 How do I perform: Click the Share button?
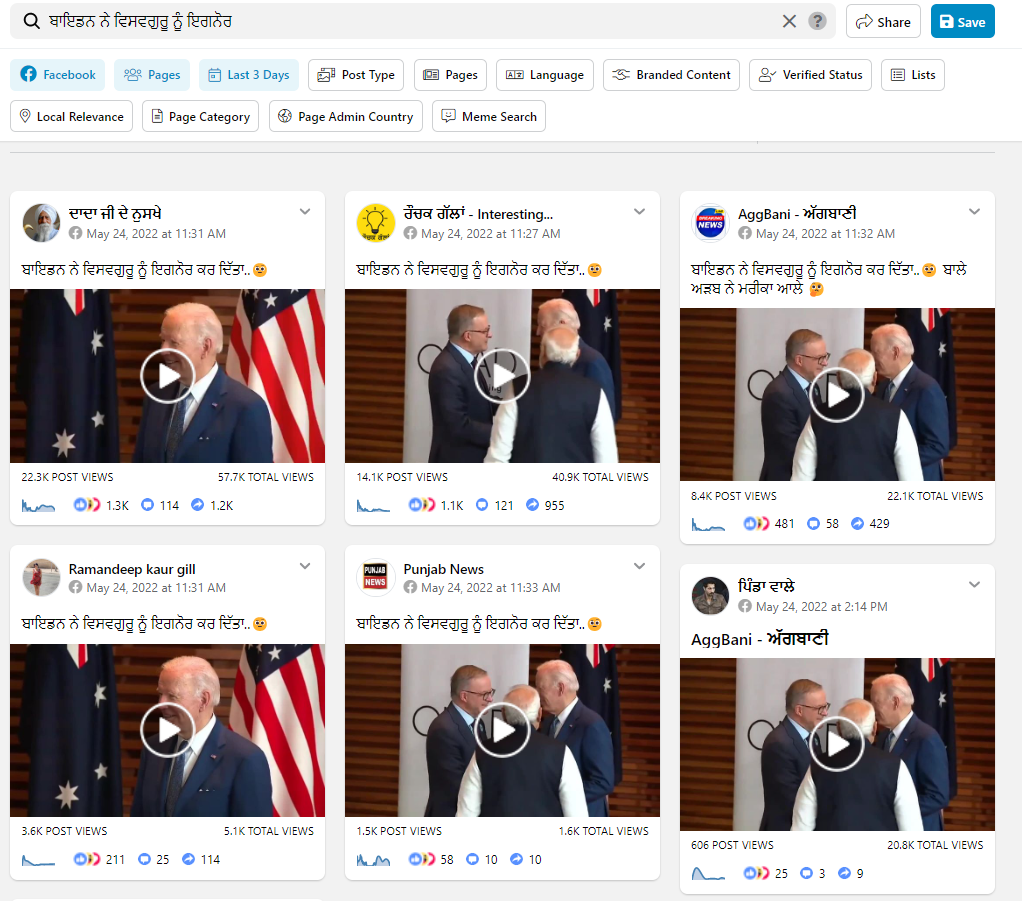pos(882,22)
